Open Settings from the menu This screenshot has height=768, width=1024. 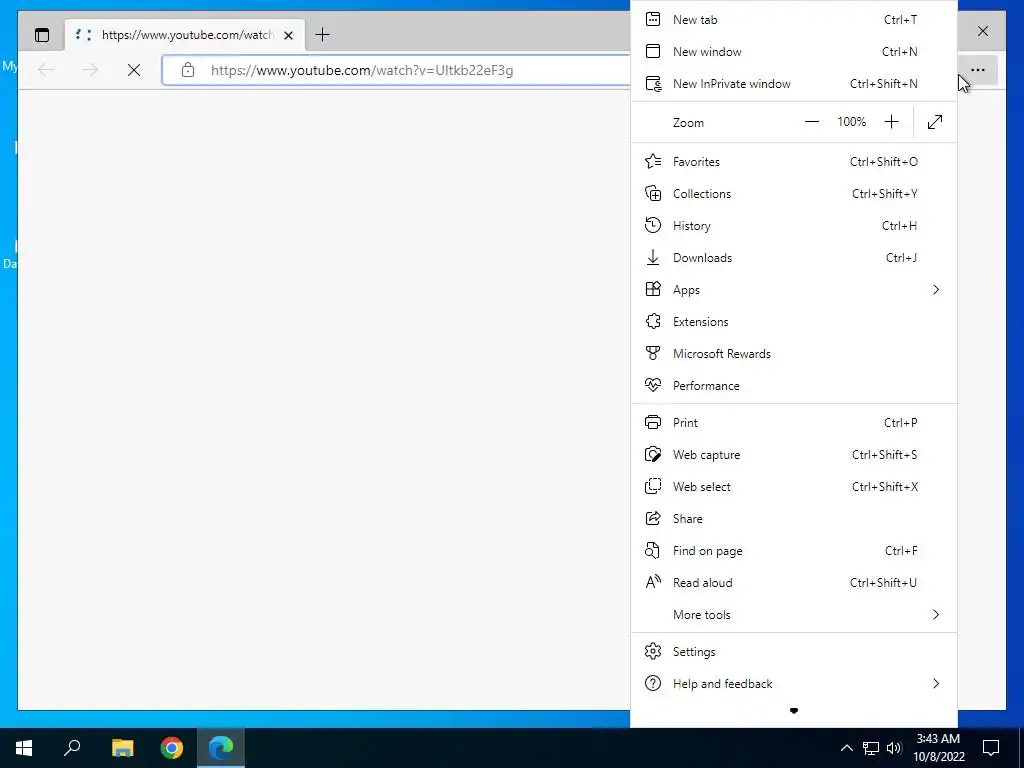coord(793,652)
